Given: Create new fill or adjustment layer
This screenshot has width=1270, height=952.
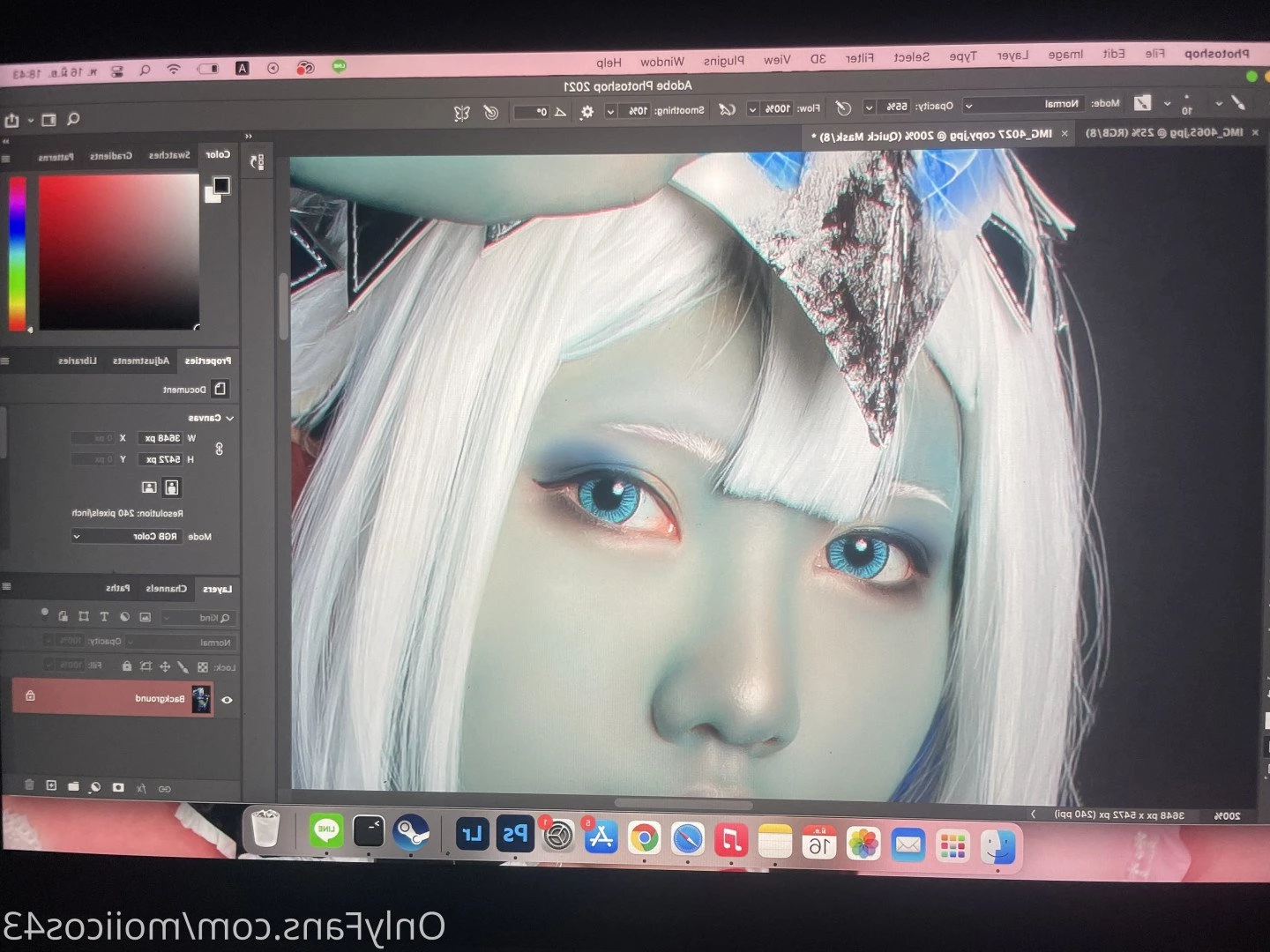Looking at the screenshot, I should coord(95,787).
